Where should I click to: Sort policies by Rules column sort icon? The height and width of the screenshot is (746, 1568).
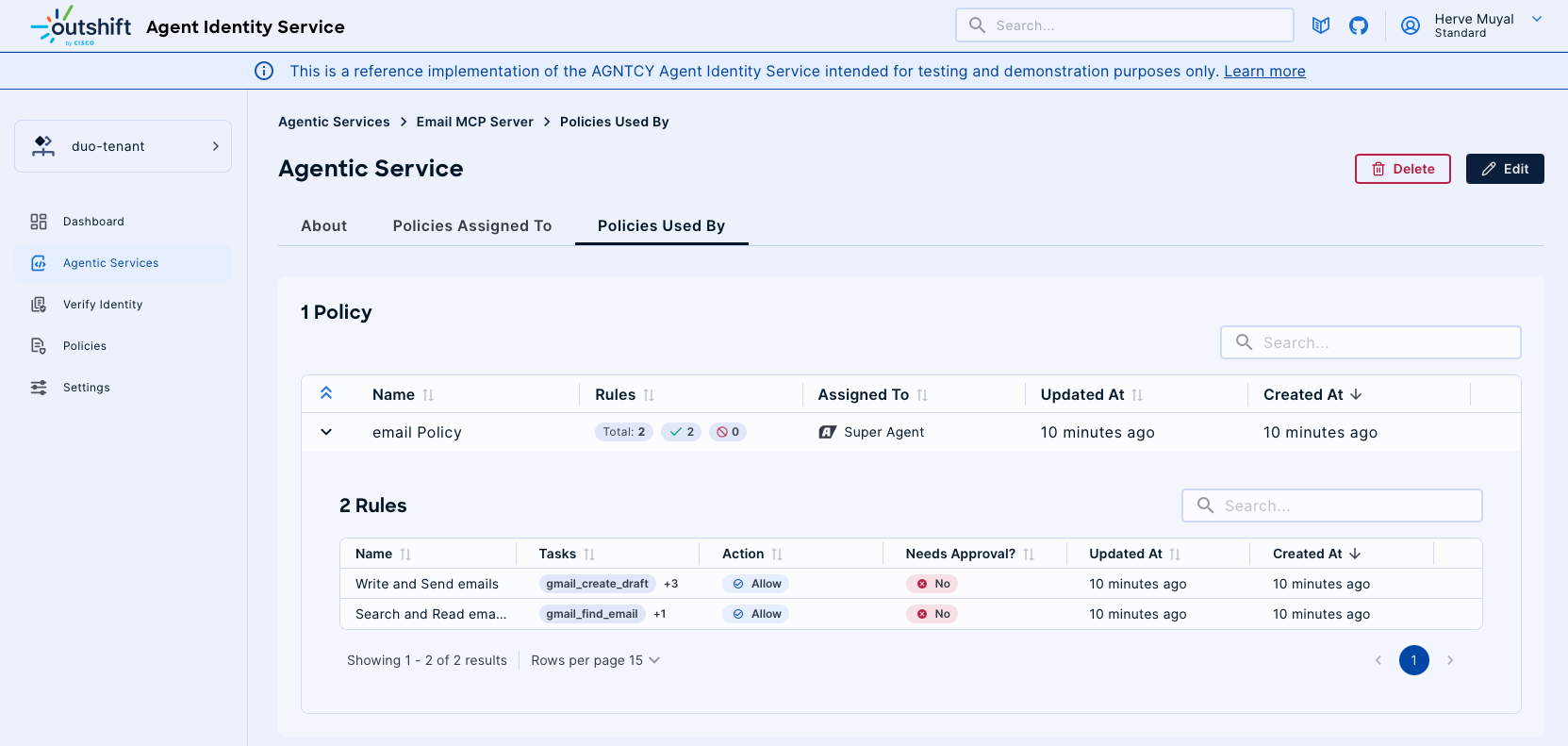point(649,395)
